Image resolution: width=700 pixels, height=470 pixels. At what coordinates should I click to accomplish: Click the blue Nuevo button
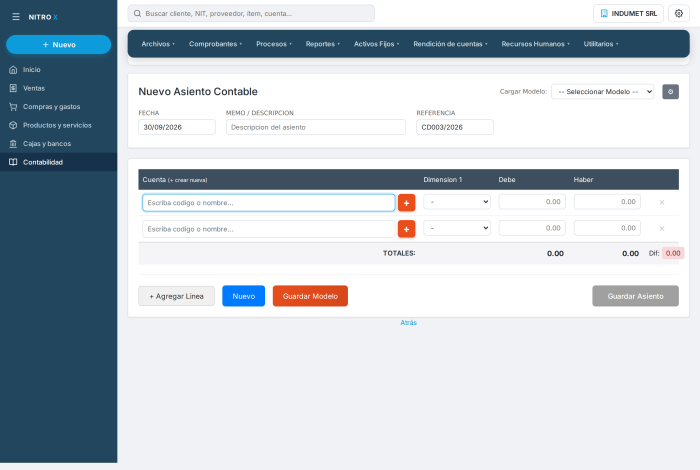pyautogui.click(x=243, y=296)
